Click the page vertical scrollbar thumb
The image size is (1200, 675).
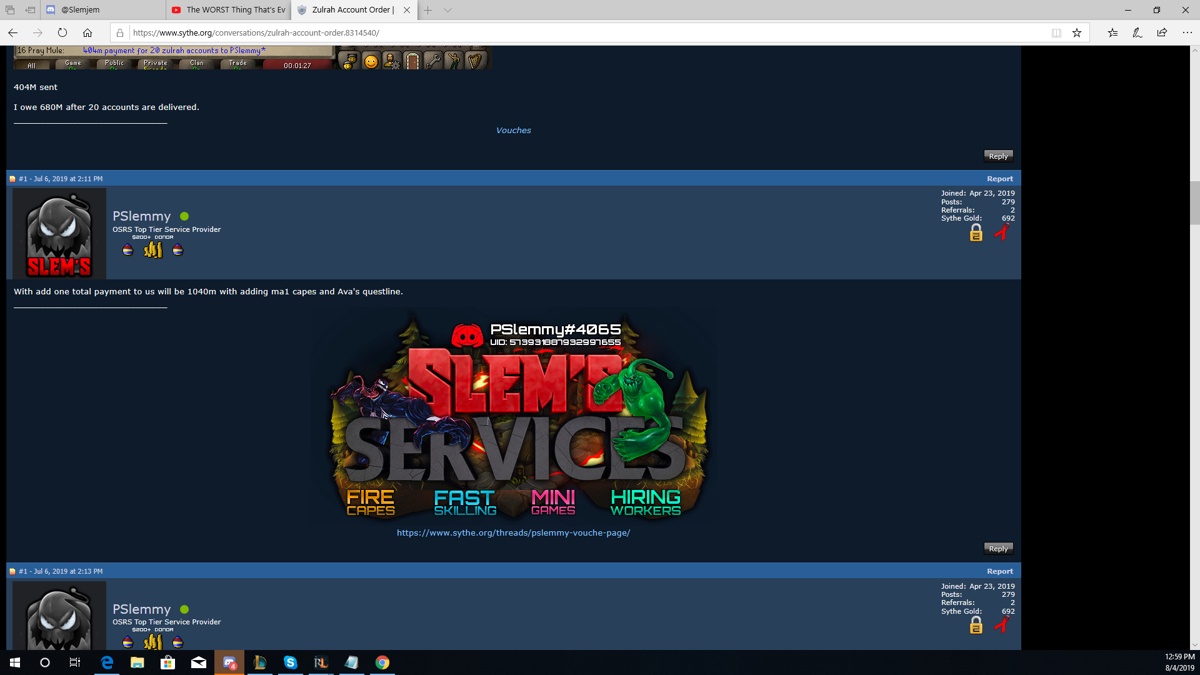1194,202
